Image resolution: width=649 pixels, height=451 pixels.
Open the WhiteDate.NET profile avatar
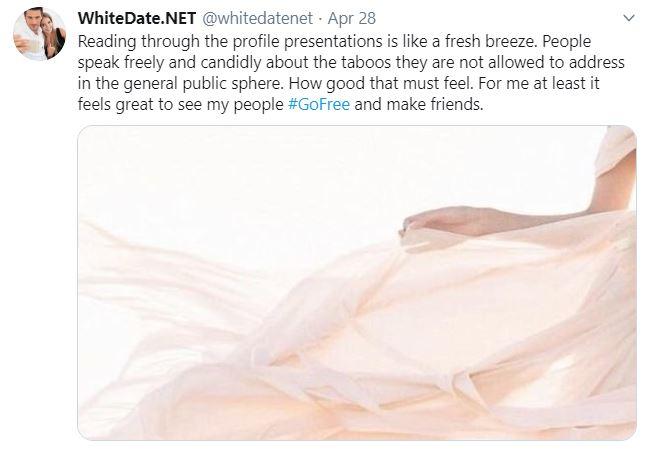click(39, 34)
